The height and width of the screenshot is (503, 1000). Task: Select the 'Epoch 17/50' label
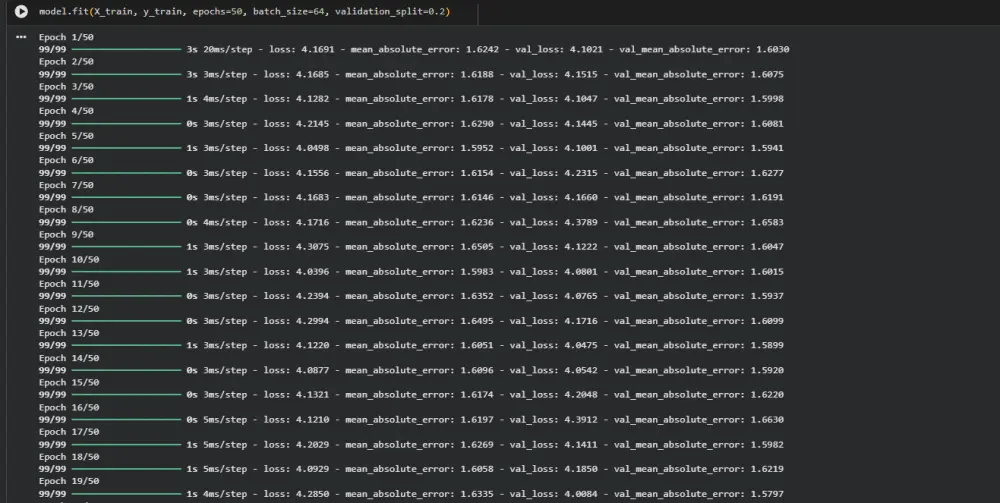[69, 432]
